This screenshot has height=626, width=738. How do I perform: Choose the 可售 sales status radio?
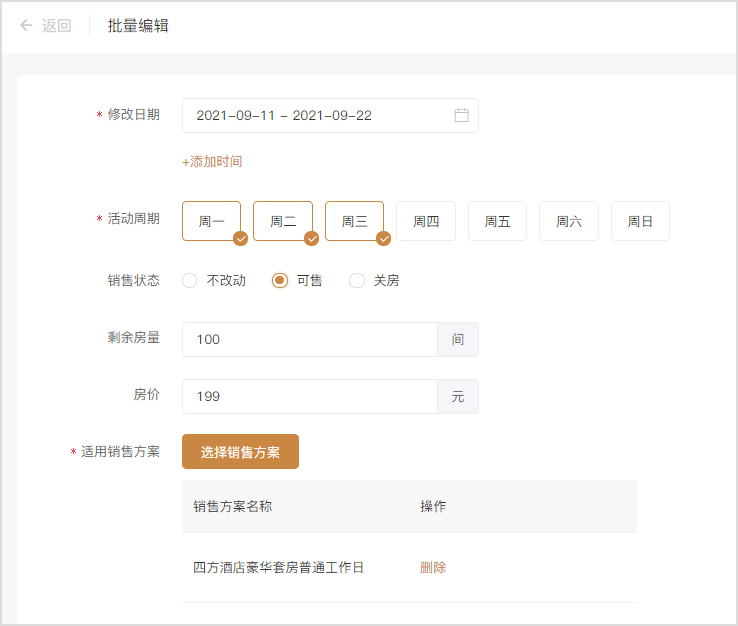click(x=280, y=281)
